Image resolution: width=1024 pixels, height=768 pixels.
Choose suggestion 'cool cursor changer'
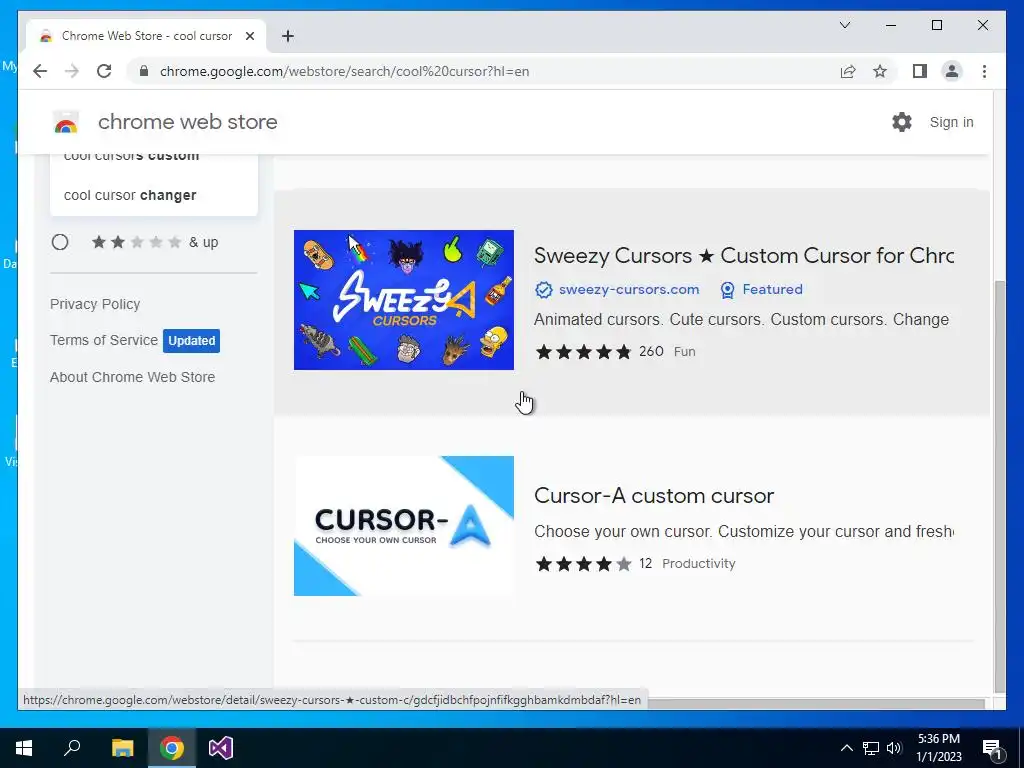[x=130, y=195]
